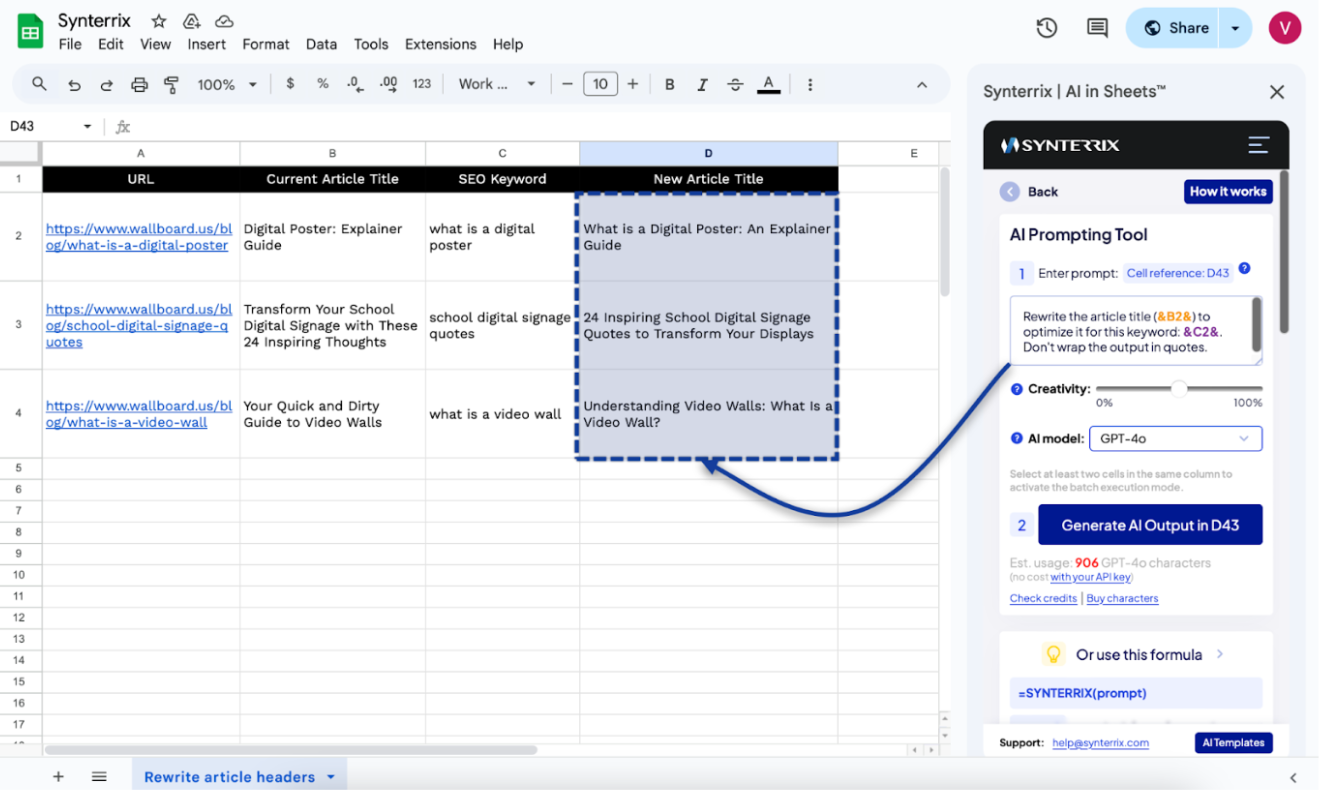Viewport: 1320px width, 795px height.
Task: Open the zoom 100% dropdown
Action: (227, 85)
